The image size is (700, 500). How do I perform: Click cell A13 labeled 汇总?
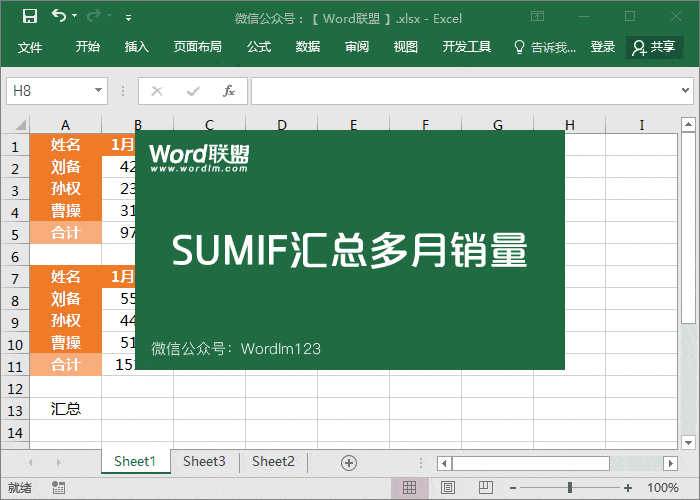66,408
